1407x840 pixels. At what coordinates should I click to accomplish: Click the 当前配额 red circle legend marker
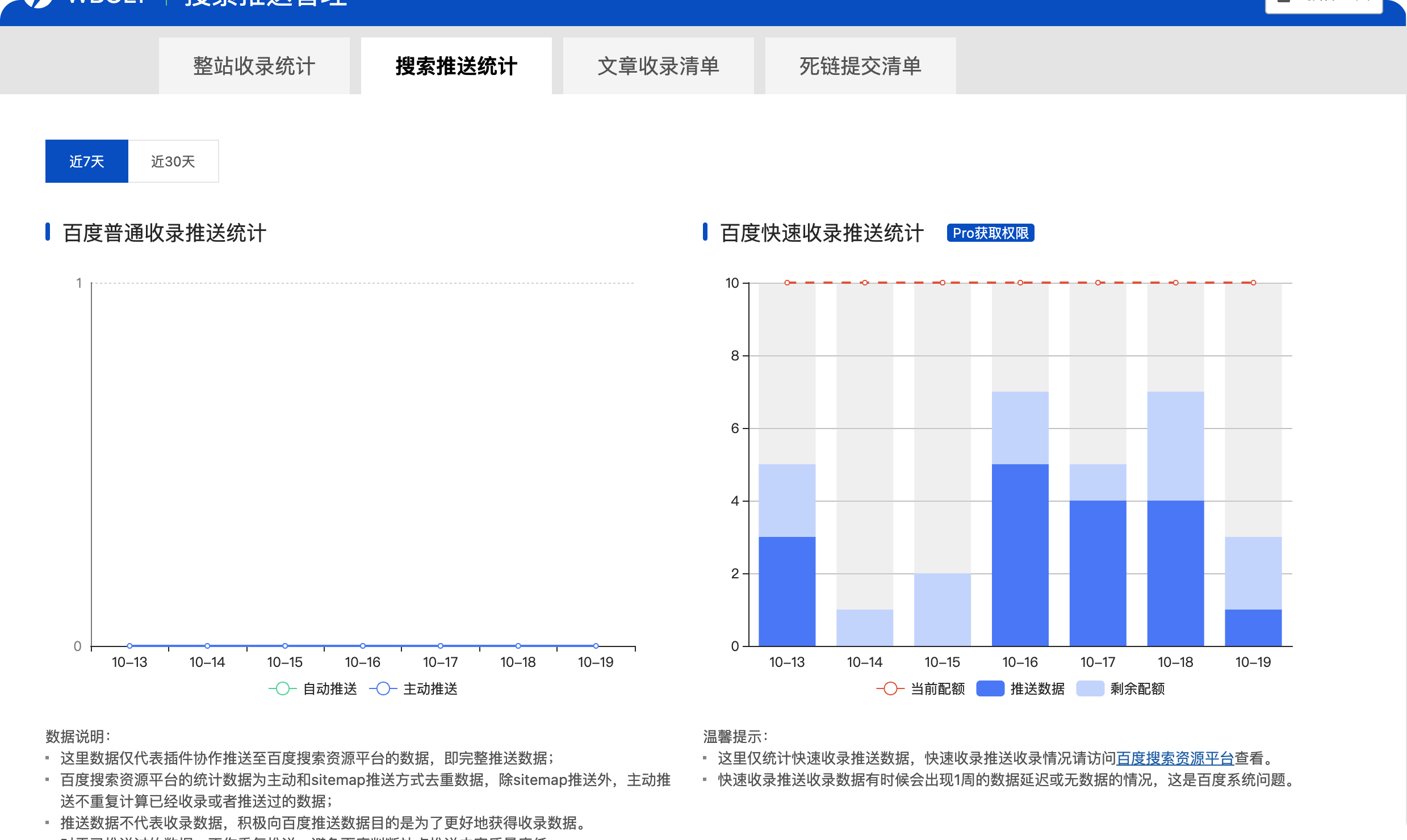tap(890, 688)
